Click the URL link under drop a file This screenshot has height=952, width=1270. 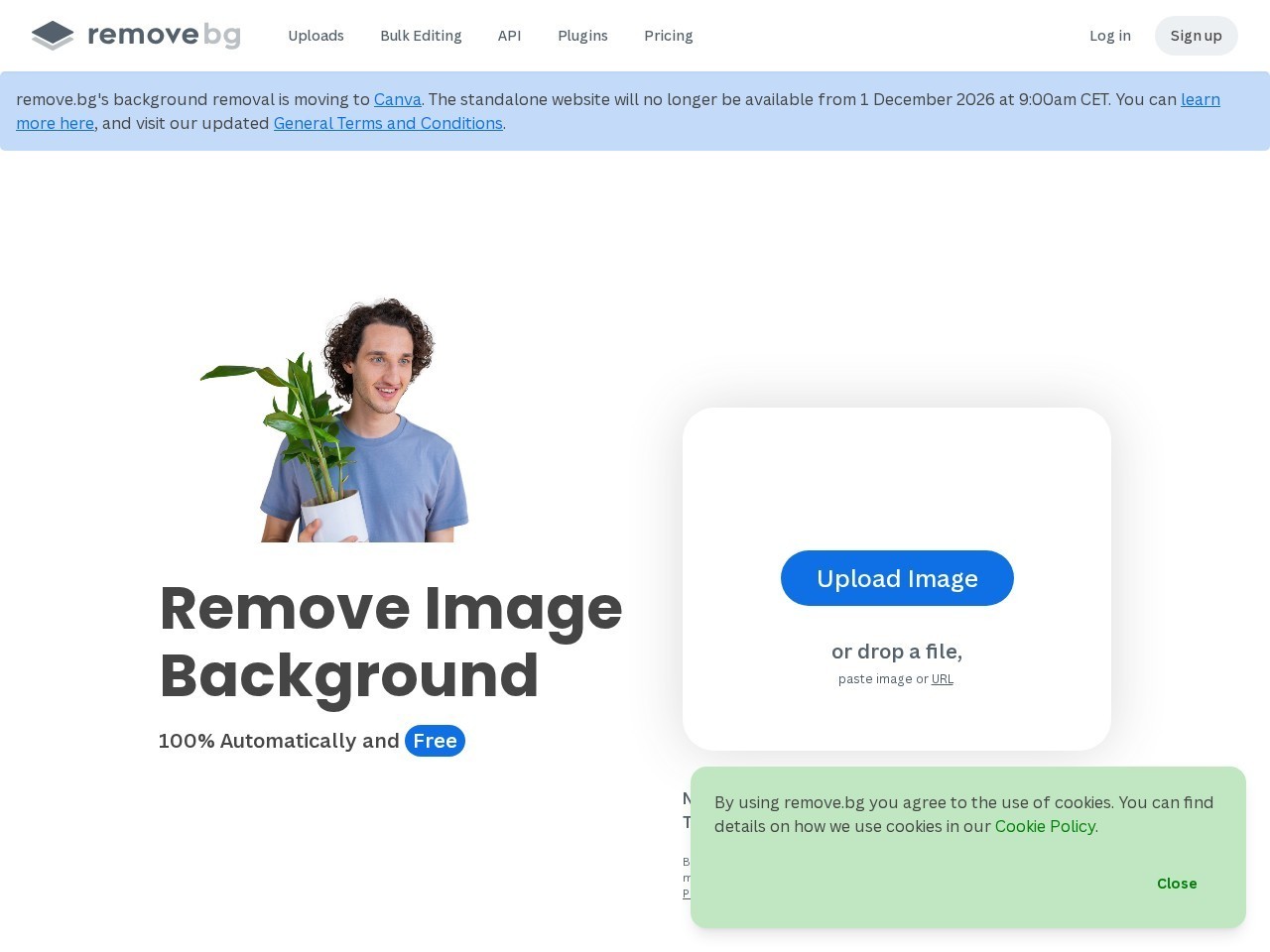pyautogui.click(x=943, y=679)
